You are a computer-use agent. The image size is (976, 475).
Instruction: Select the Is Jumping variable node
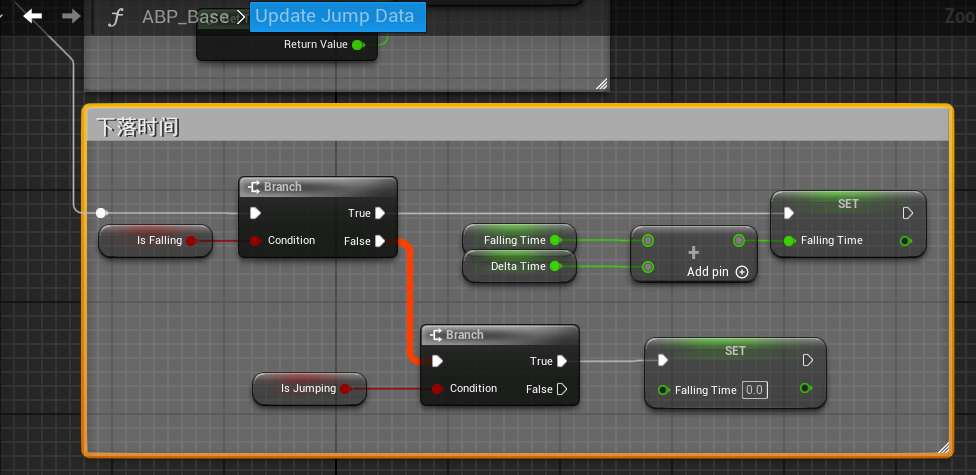pyautogui.click(x=309, y=389)
